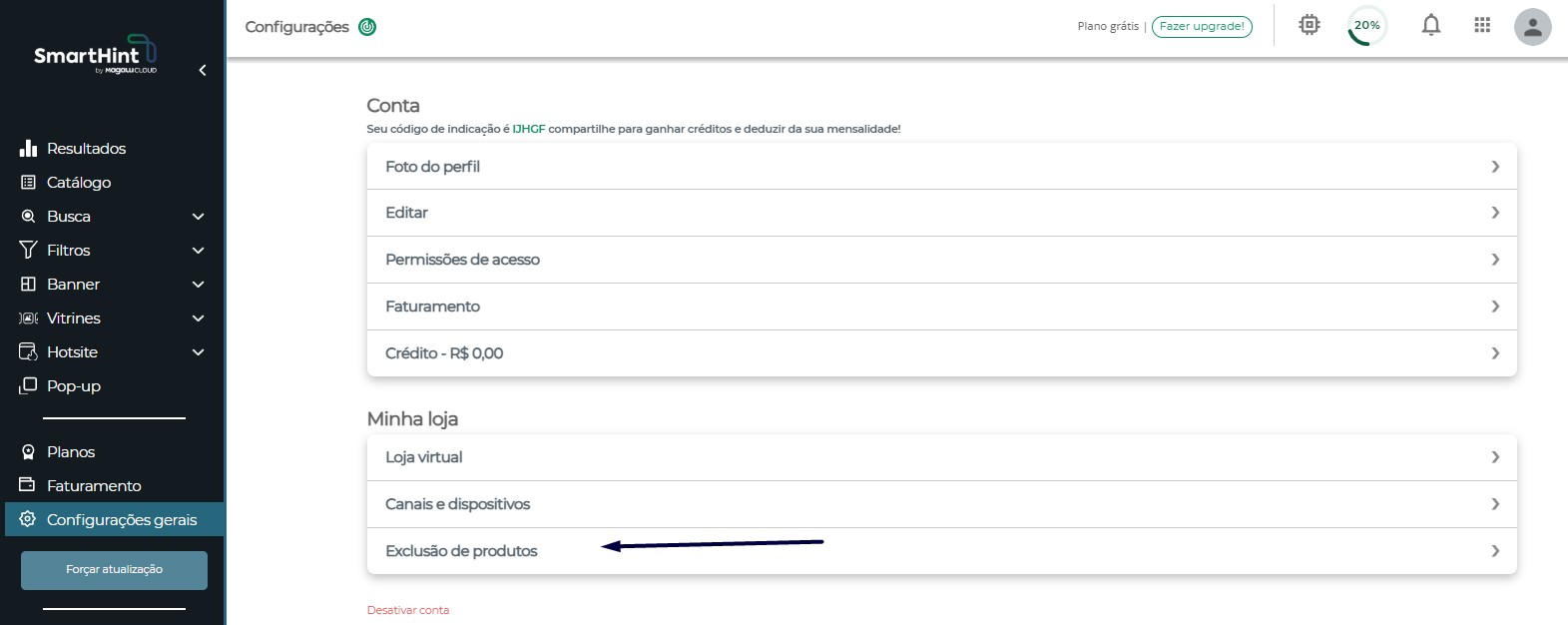The width and height of the screenshot is (1568, 625).
Task: Open the notifications bell icon
Action: (1430, 25)
